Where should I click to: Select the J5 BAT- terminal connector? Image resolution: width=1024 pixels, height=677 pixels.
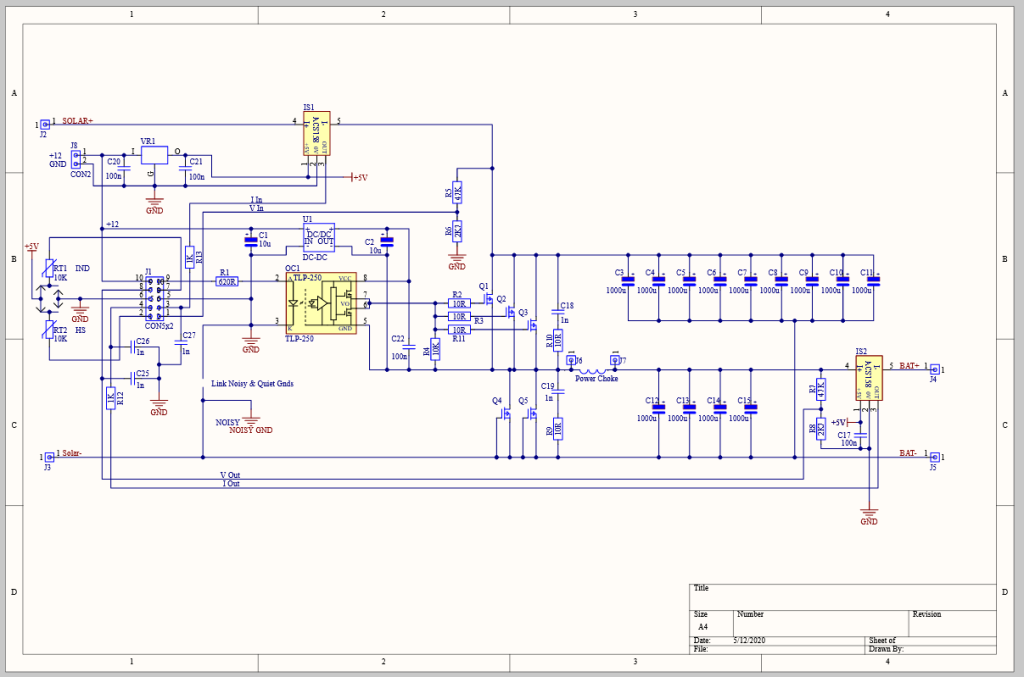point(933,456)
